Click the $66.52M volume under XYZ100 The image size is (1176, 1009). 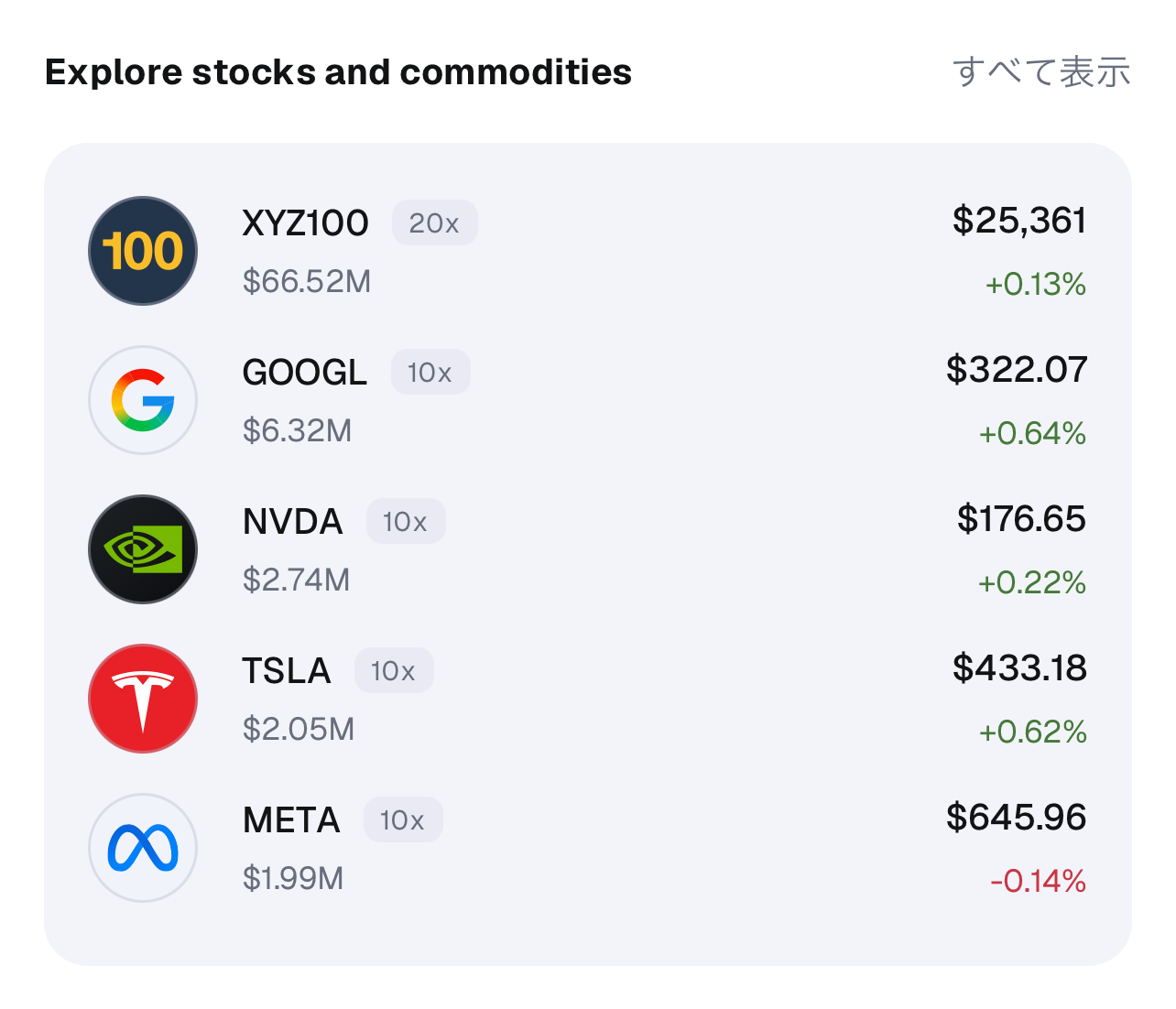pyautogui.click(x=307, y=281)
